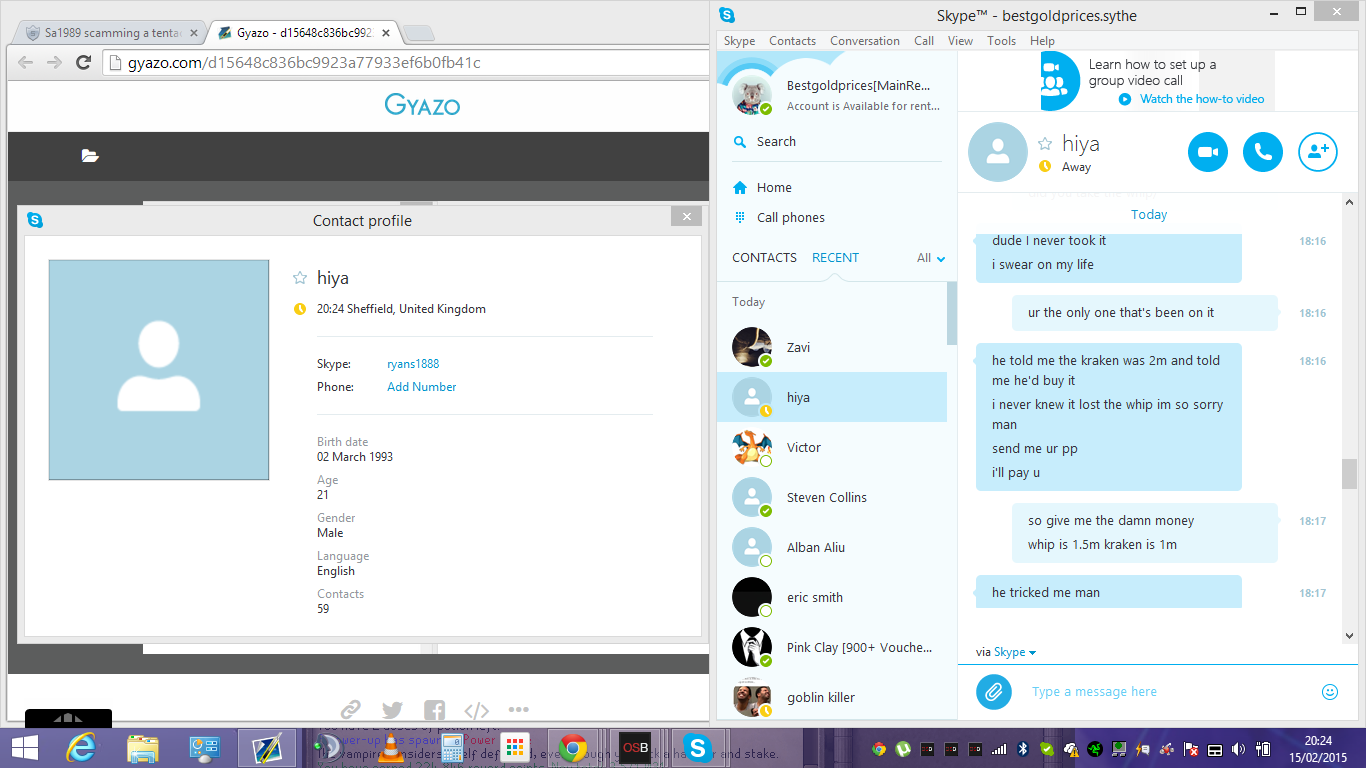The width and height of the screenshot is (1366, 768).
Task: Click the ryans1888 Skype name link
Action: tap(413, 364)
